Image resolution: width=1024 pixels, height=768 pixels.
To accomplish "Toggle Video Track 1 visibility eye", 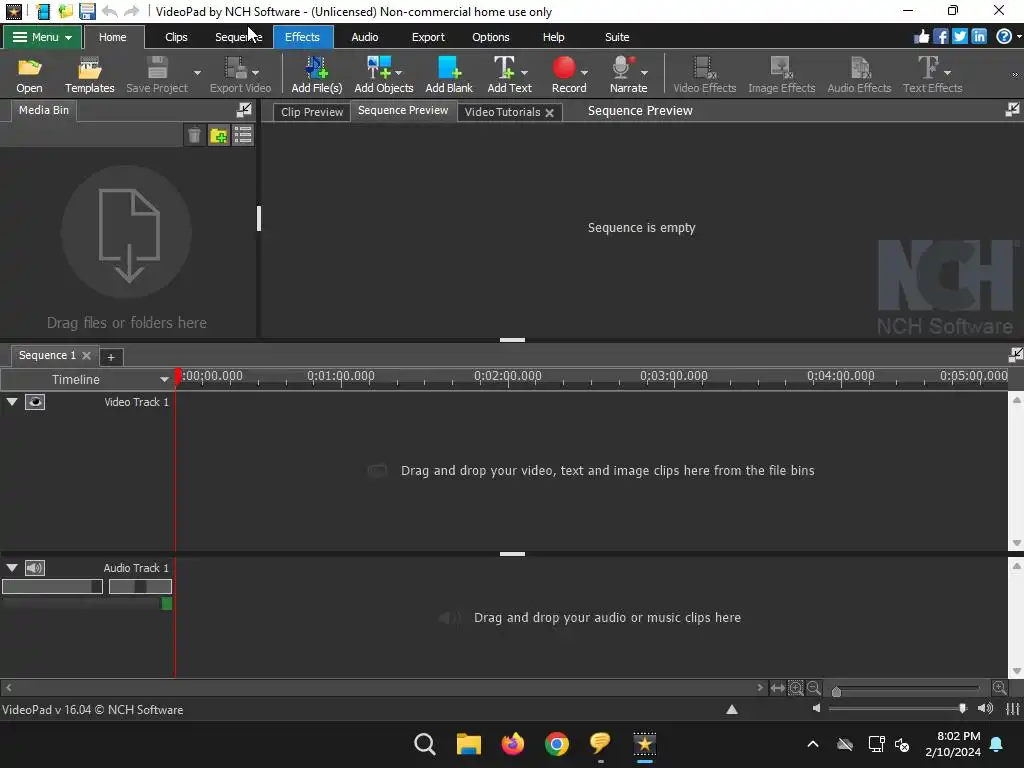I will coord(35,402).
